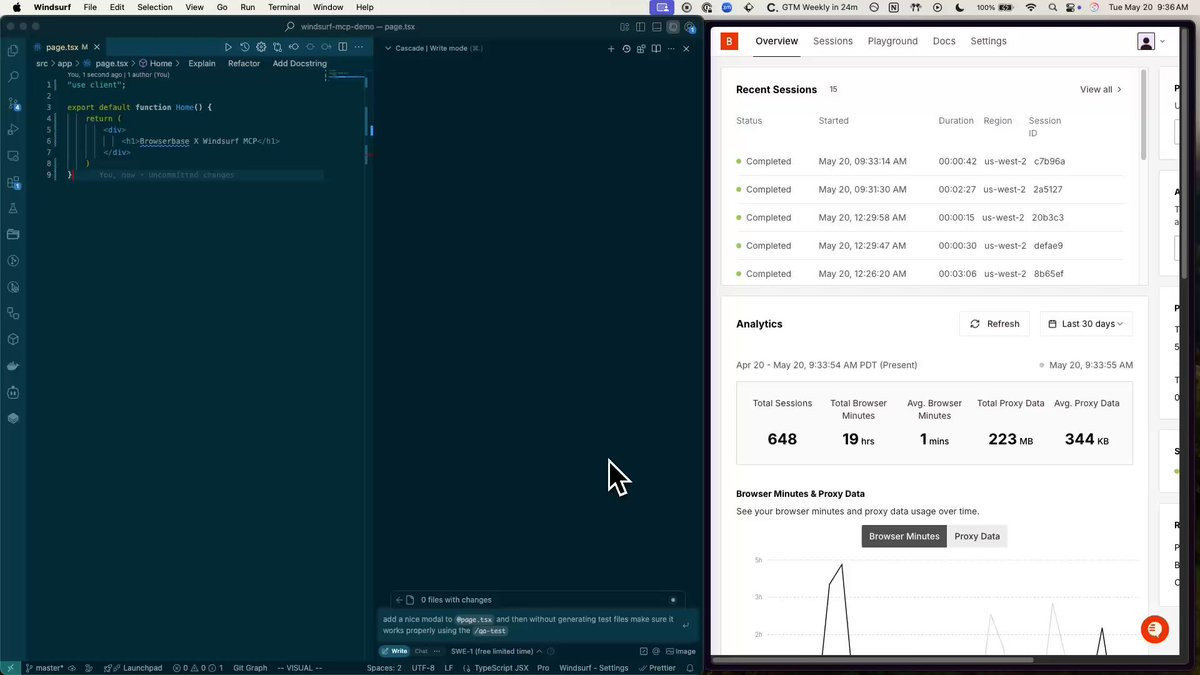The image size is (1200, 675).
Task: Open session 2a5127 row
Action: (929, 189)
